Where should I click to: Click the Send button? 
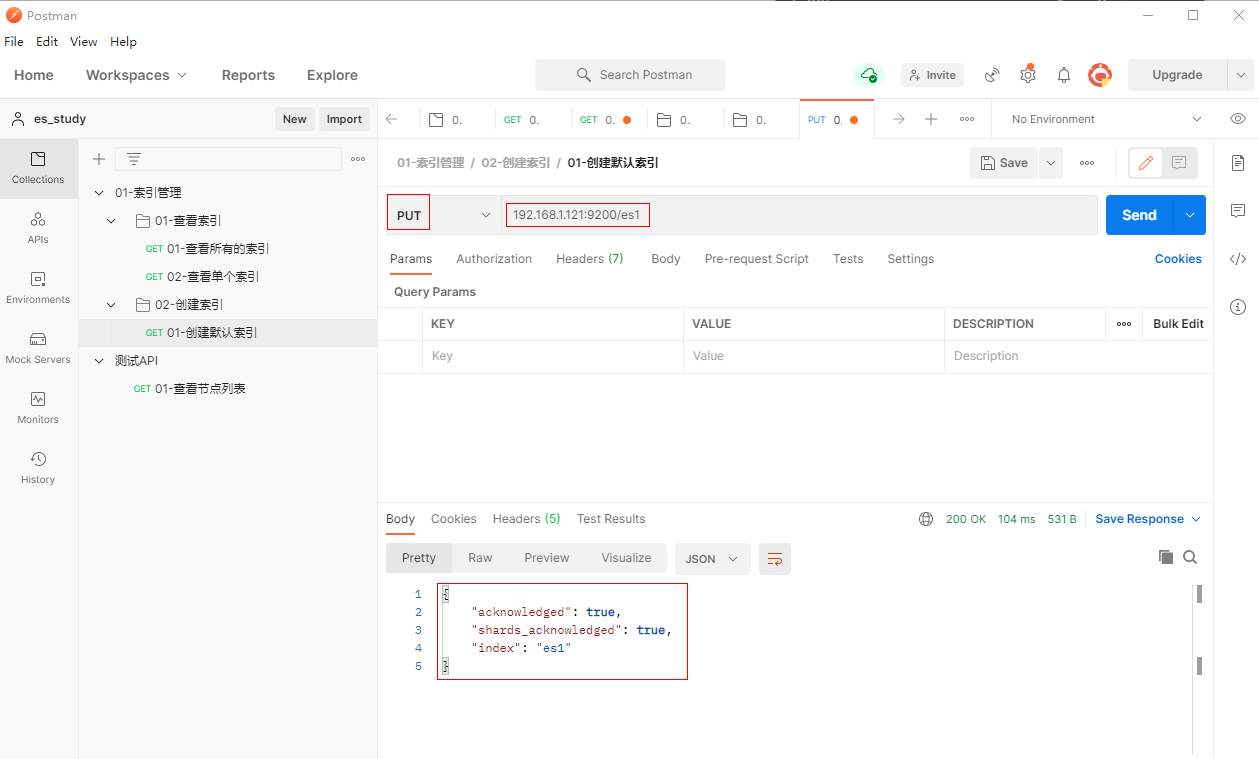tap(1139, 215)
